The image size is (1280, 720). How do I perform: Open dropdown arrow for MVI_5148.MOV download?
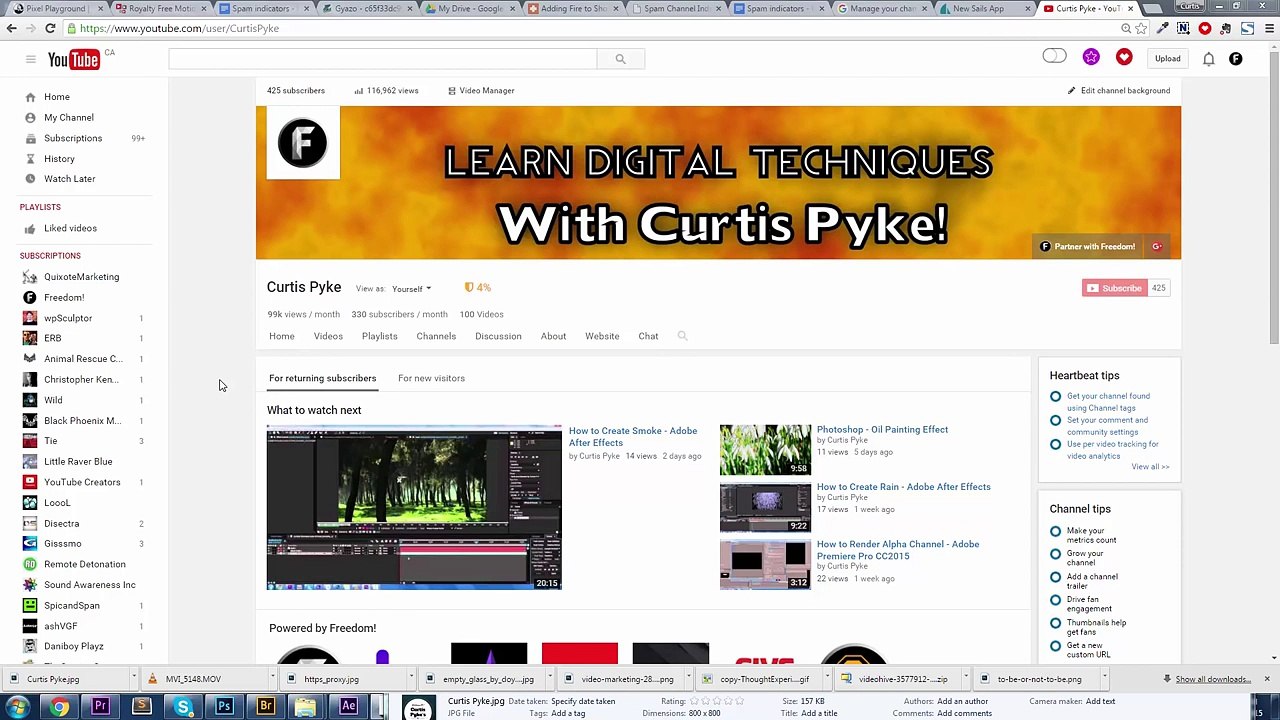[x=272, y=680]
